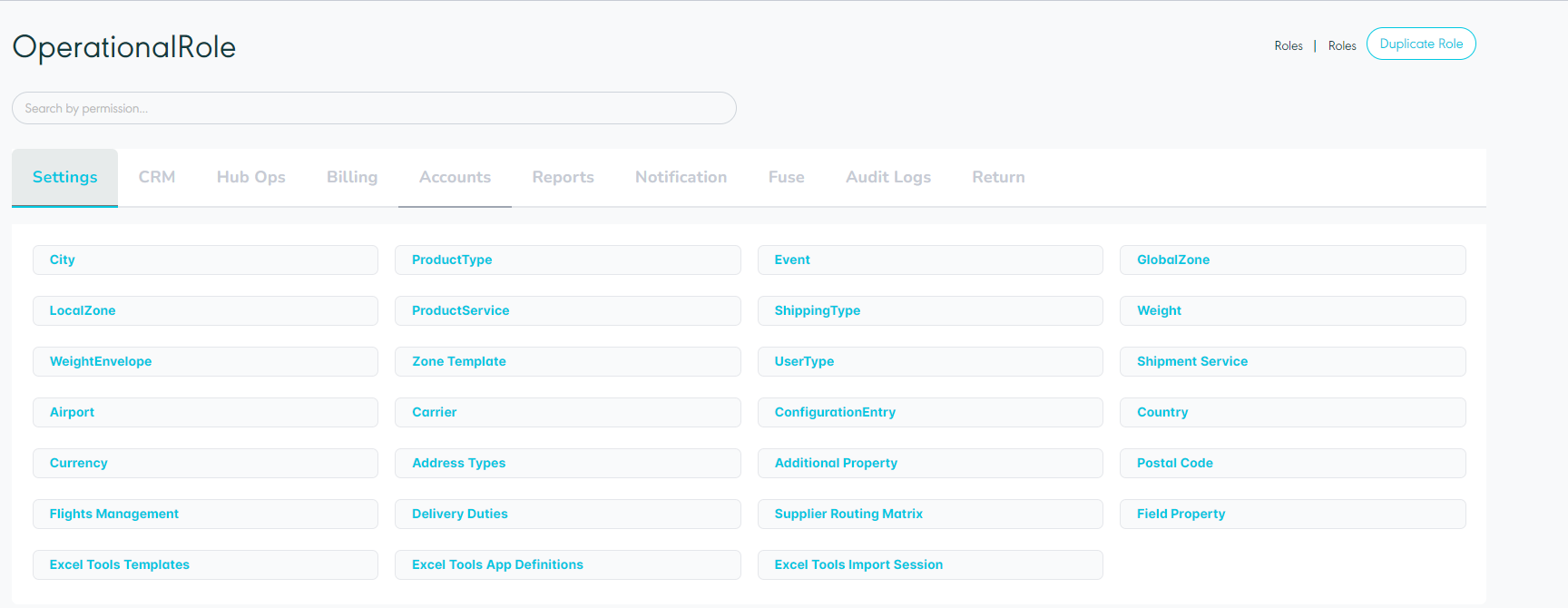Go to the Billing tab
The width and height of the screenshot is (1568, 608).
point(352,178)
